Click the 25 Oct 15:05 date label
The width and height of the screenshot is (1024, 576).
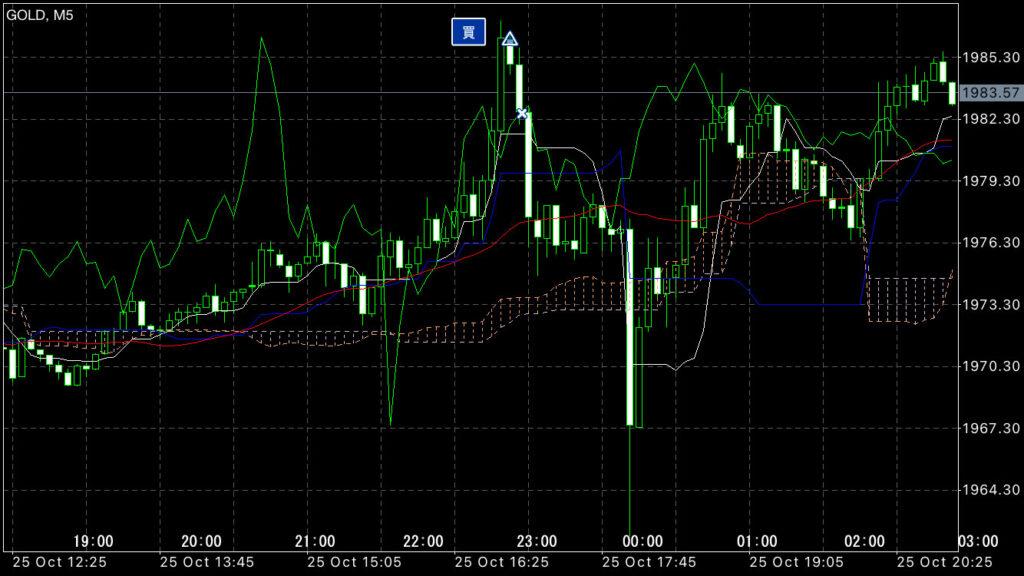(x=355, y=562)
